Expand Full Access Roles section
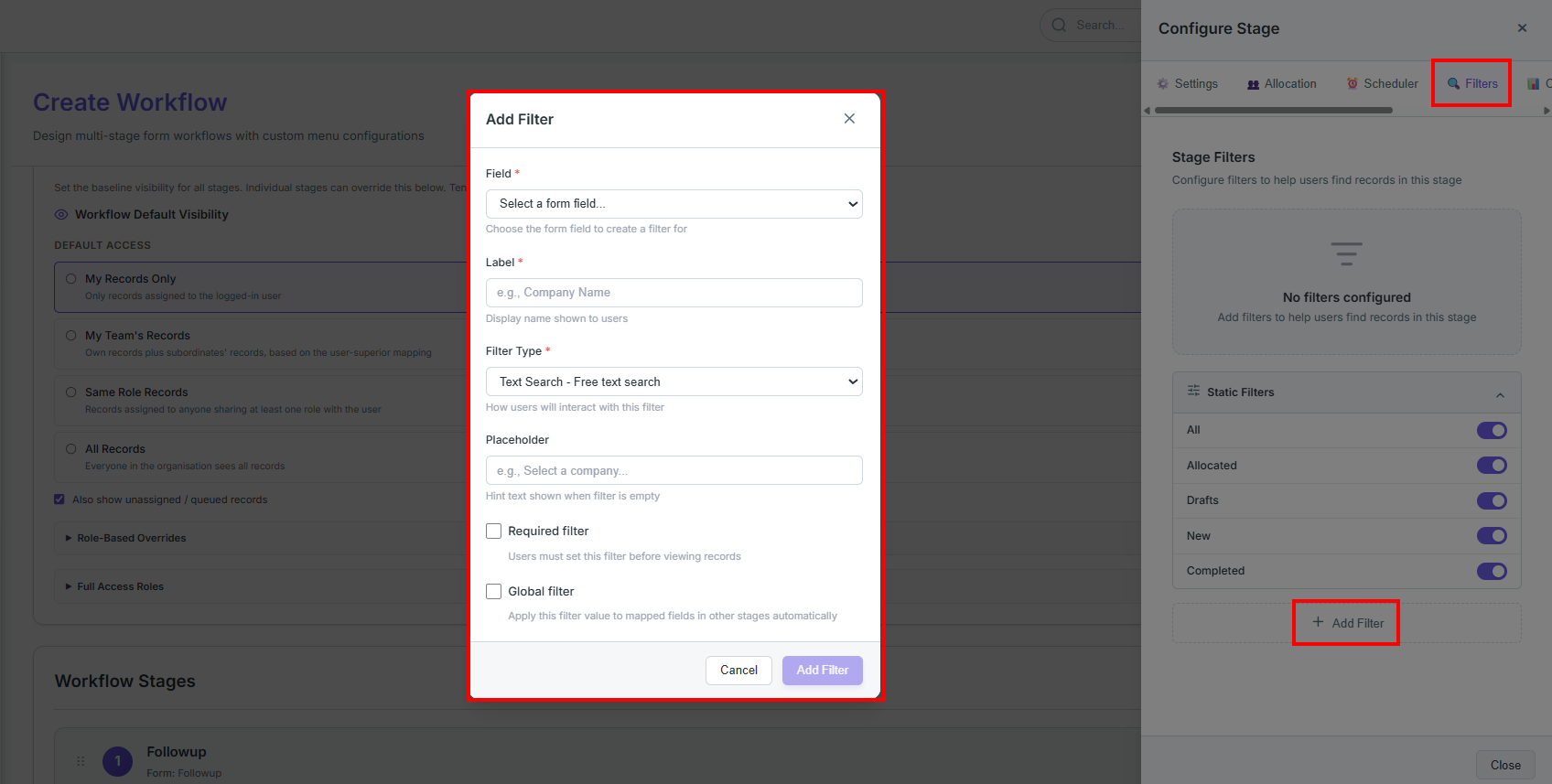This screenshot has height=784, width=1552. coord(115,586)
